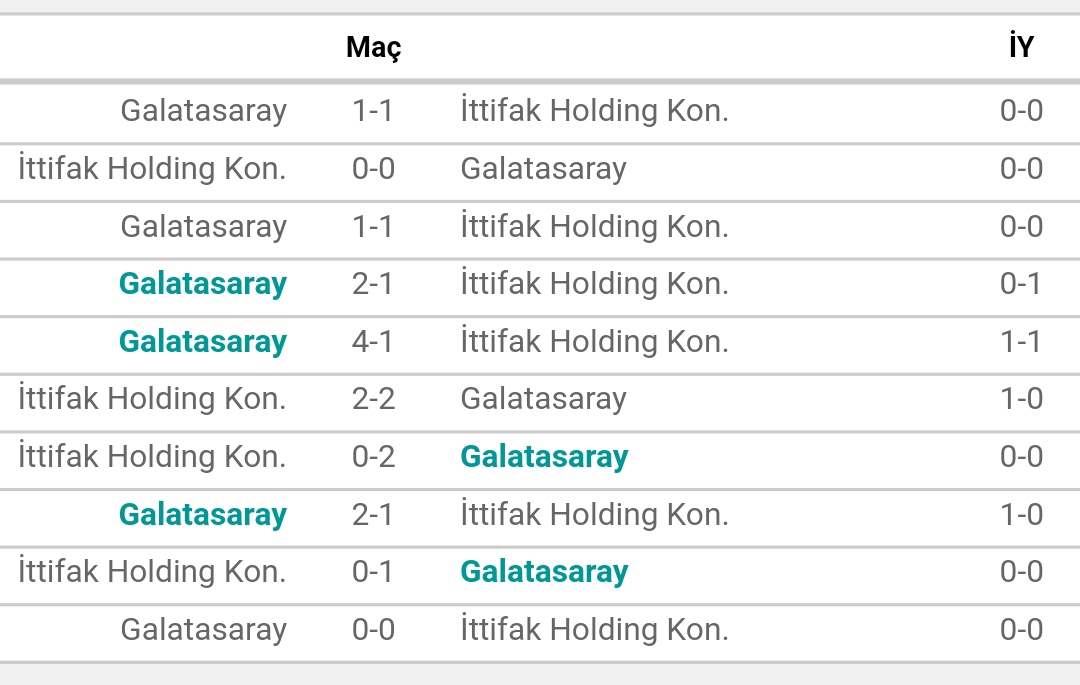Select the 1-1 score in the first row
Screen dimensions: 1080x685
373,110
